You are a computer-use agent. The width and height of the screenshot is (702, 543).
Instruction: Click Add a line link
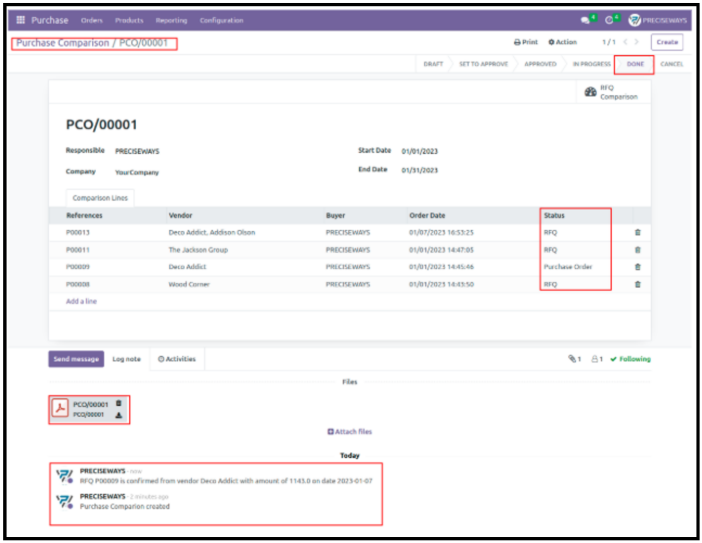(x=81, y=301)
